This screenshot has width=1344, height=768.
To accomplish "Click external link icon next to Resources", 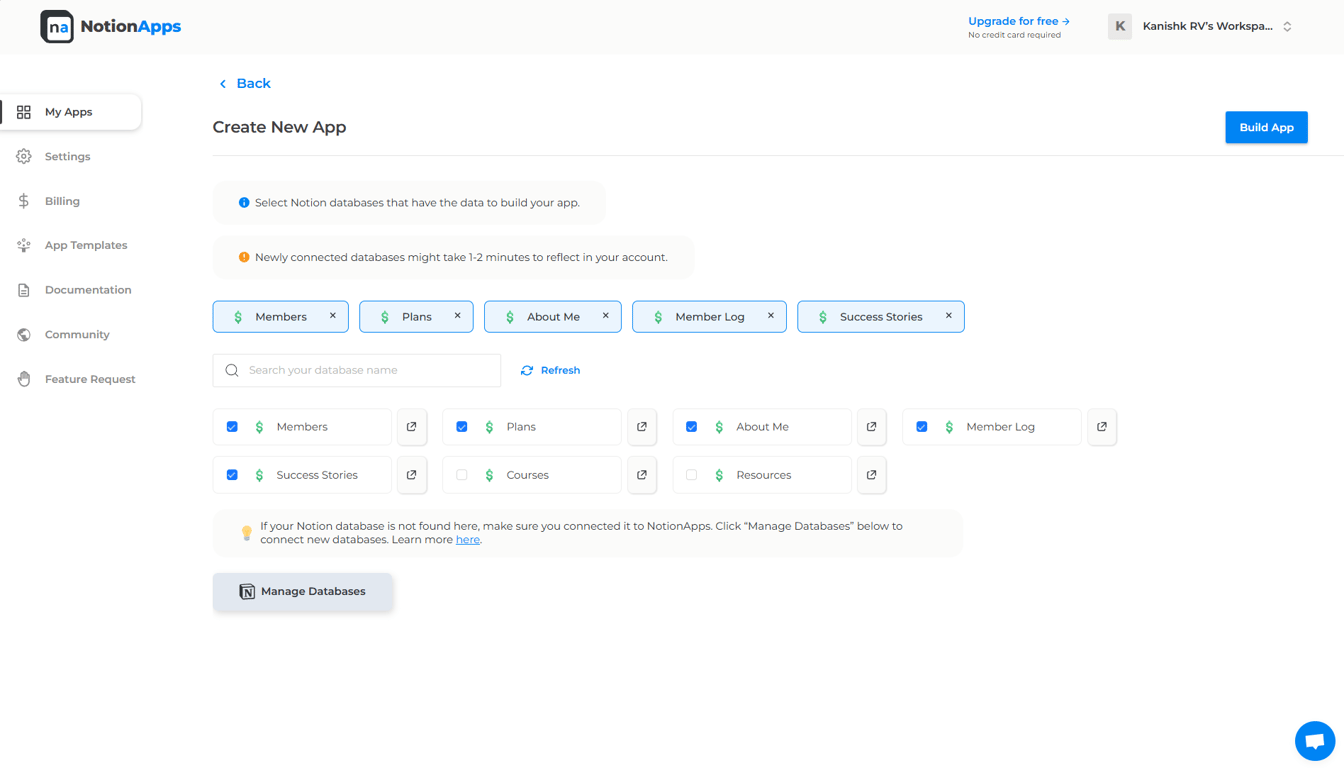I will 872,475.
